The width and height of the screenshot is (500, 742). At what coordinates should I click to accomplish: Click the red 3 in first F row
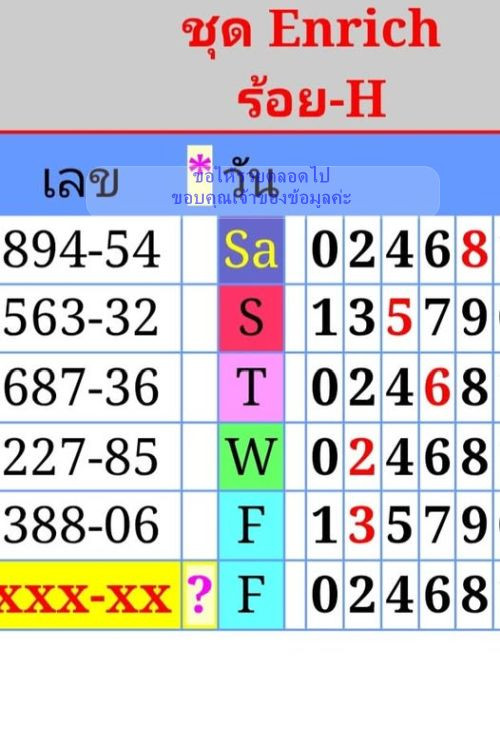[362, 525]
